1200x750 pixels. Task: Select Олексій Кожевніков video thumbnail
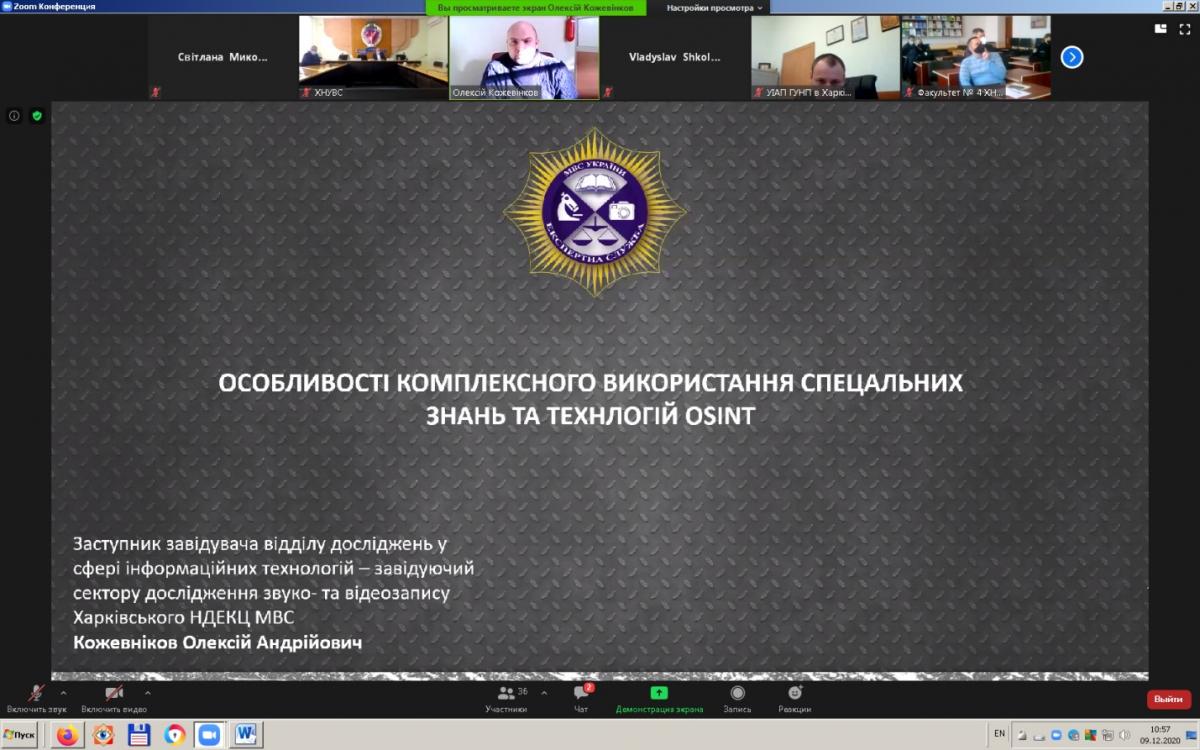524,57
